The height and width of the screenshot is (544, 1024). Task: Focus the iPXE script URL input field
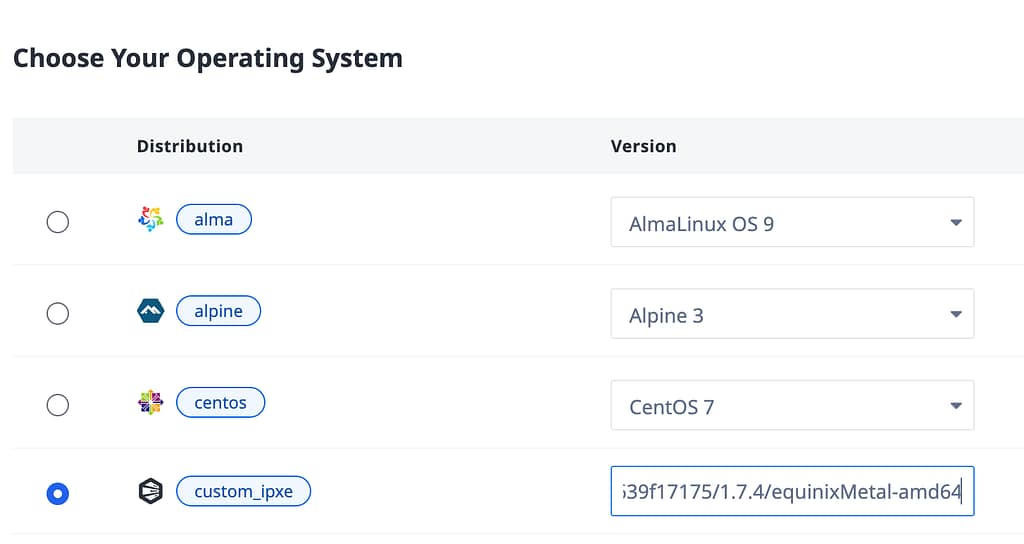coord(791,492)
